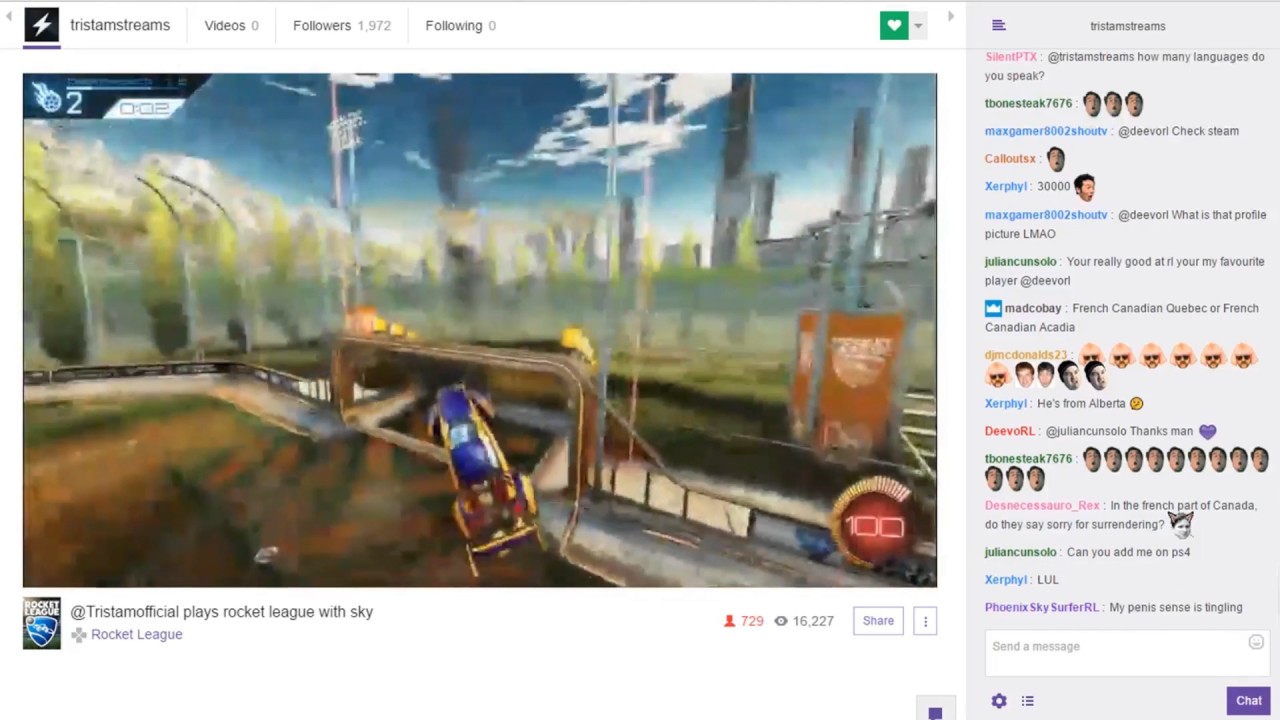The width and height of the screenshot is (1280, 720).
Task: Click the purple whispers icon at bottom
Action: [x=935, y=713]
